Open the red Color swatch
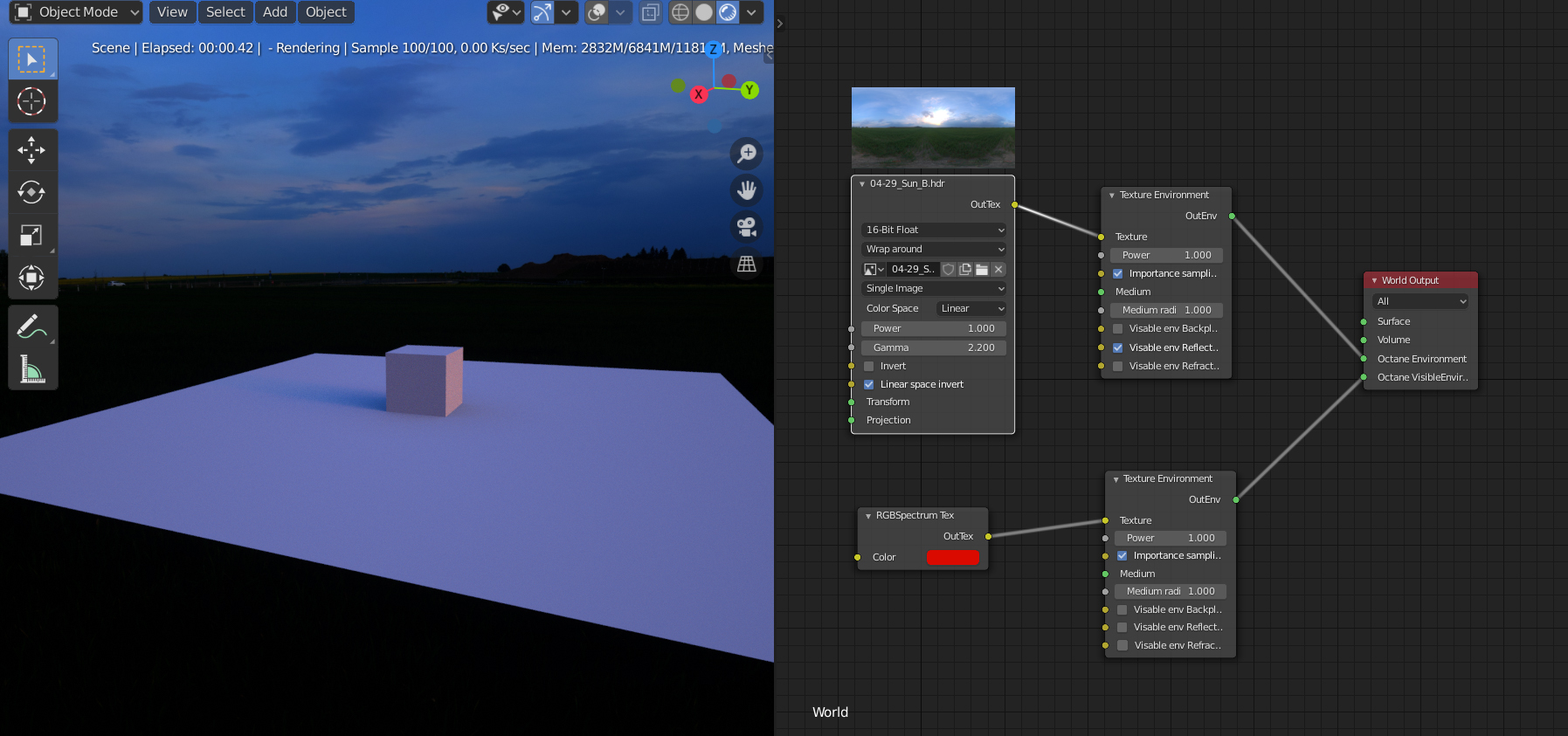Screen dimensions: 1568x736 tap(953, 557)
